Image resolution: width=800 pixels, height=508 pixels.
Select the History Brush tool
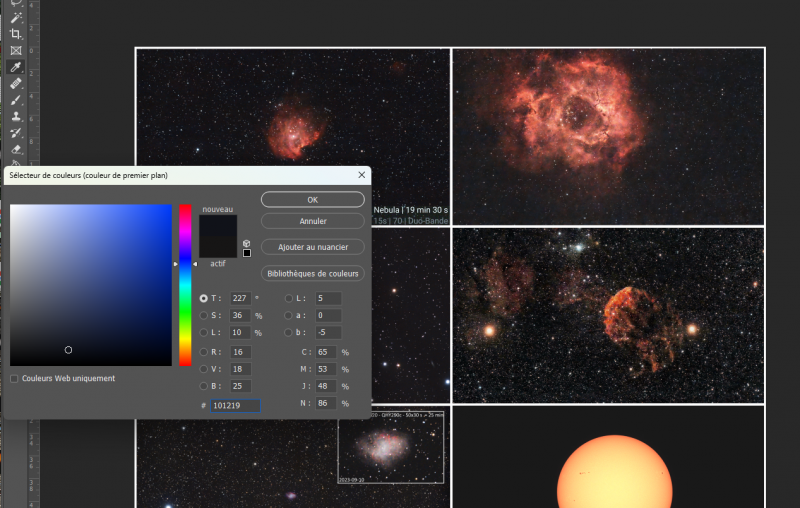(x=16, y=133)
